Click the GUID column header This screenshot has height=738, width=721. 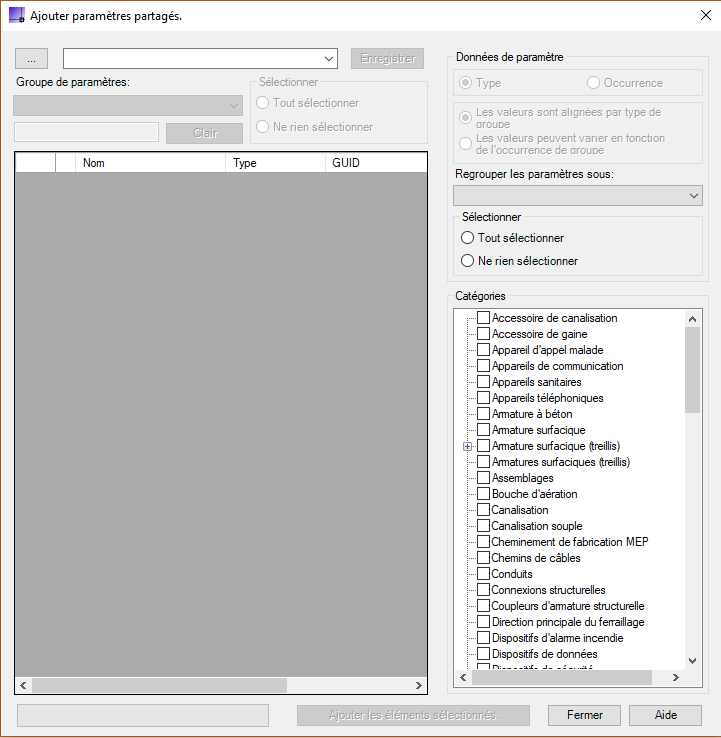376,163
